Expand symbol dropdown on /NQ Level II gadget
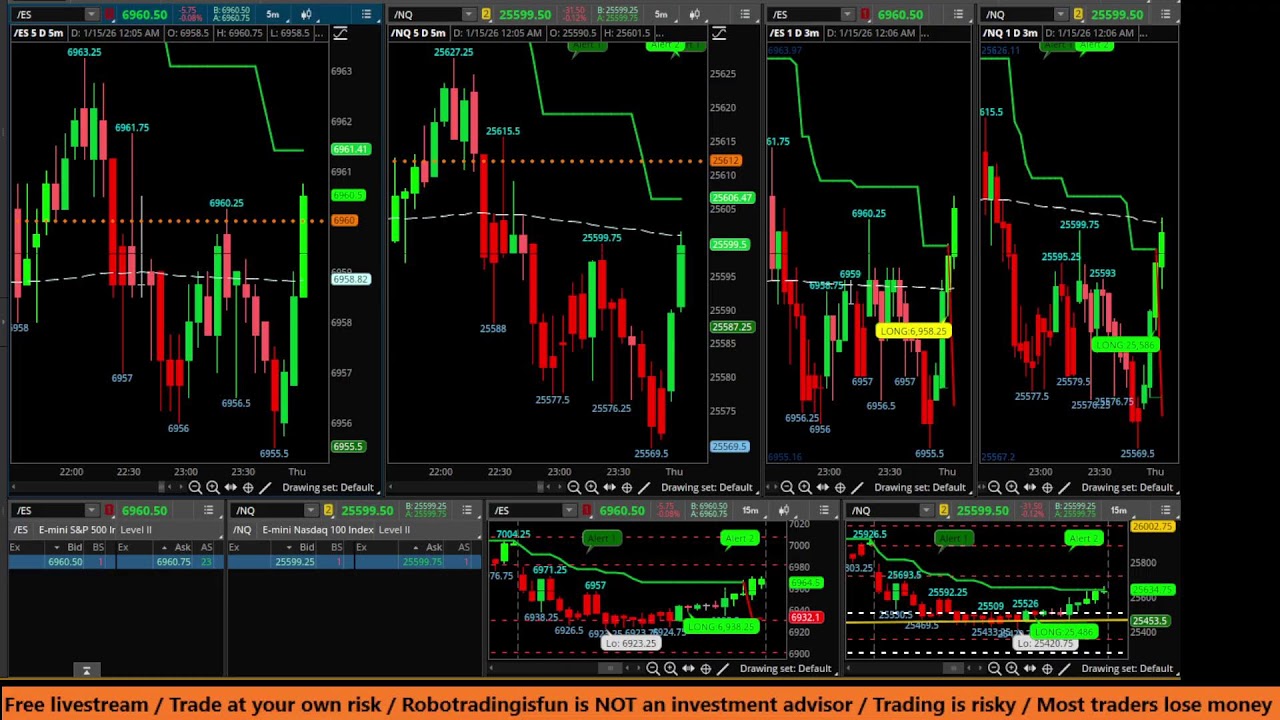Screen dimensions: 1280x720 click(311, 510)
